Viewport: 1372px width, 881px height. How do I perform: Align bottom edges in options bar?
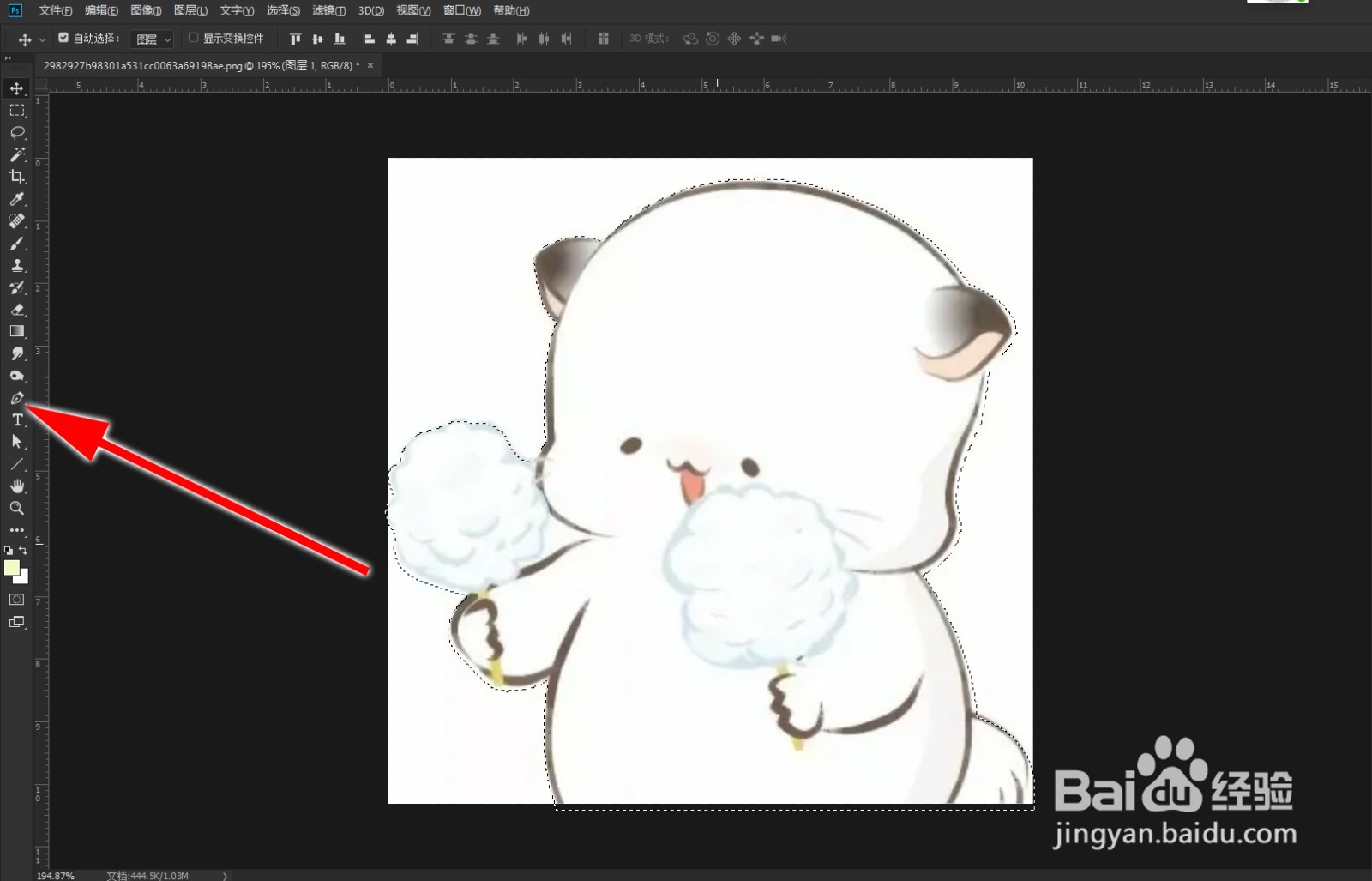pyautogui.click(x=340, y=39)
